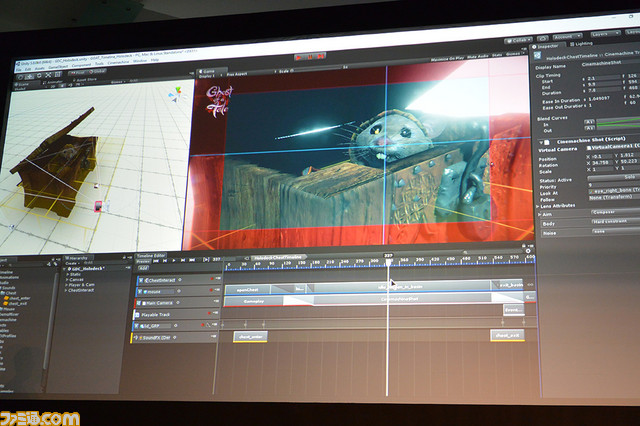Image resolution: width=640 pixels, height=426 pixels.
Task: Select the Scale tool in the Unity toolbar
Action: click(x=48, y=75)
